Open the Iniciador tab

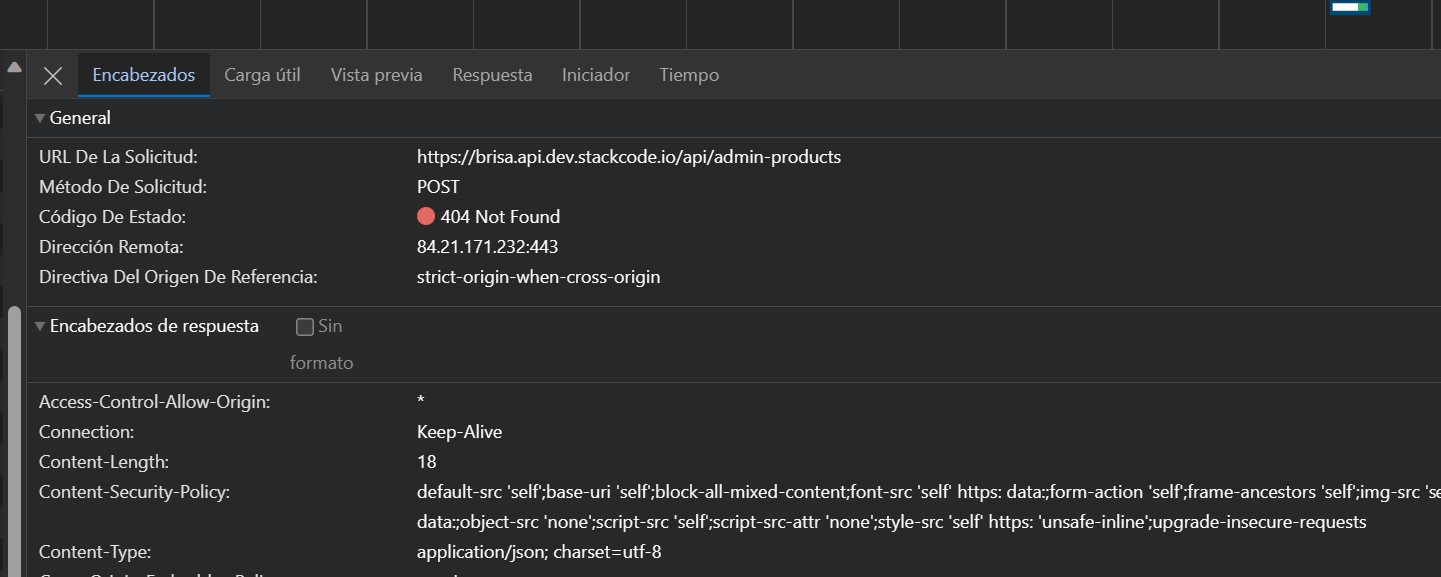pos(596,75)
